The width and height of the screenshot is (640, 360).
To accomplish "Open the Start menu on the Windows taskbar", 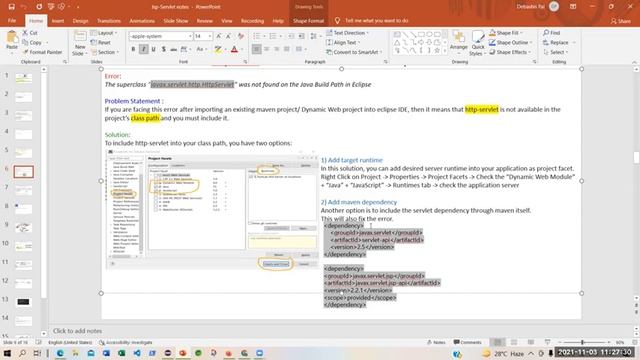I will point(7,353).
